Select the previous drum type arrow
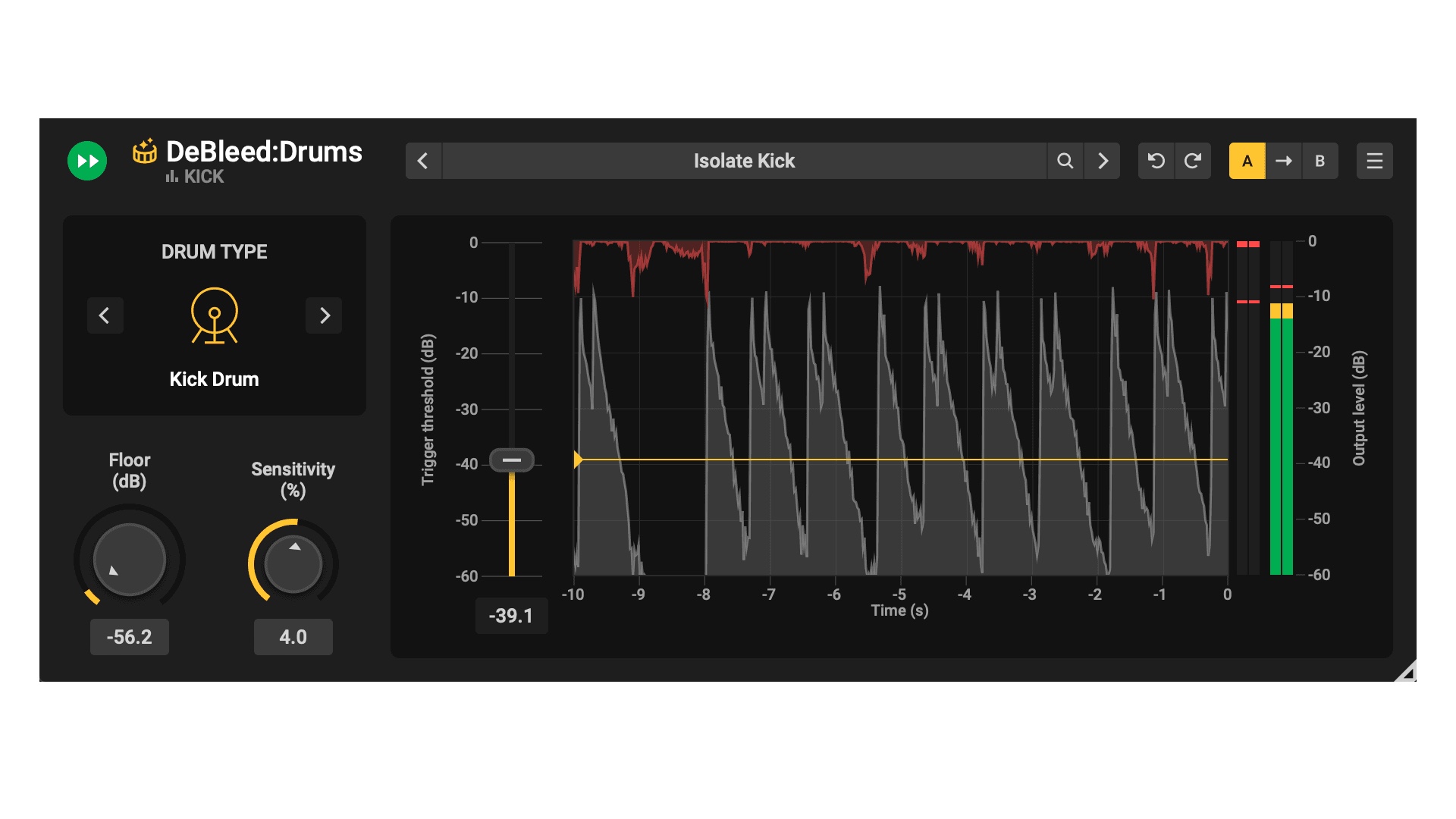The width and height of the screenshot is (1456, 819). (105, 315)
